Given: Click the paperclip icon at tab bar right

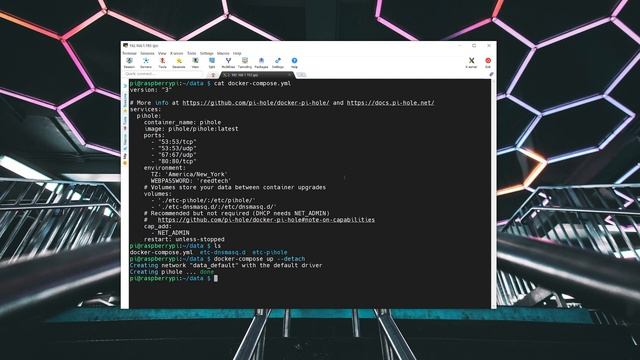Looking at the screenshot, I should click(491, 75).
